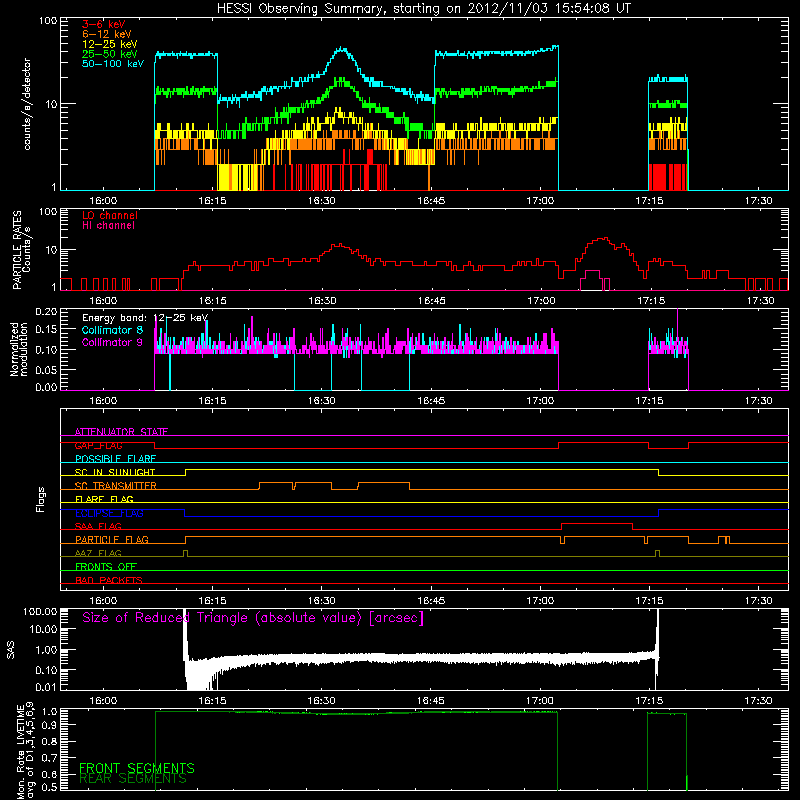Click the LO channel peak near 17:08
This screenshot has width=800, height=800.
tap(604, 238)
